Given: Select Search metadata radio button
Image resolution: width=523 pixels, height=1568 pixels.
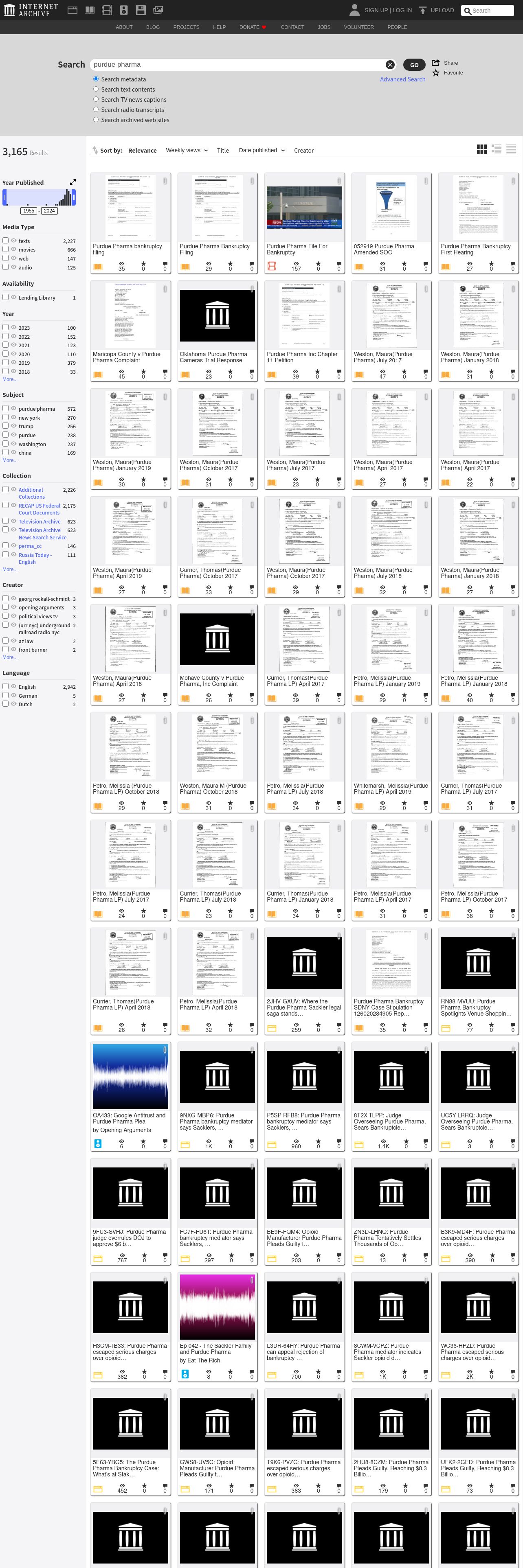Looking at the screenshot, I should [96, 79].
